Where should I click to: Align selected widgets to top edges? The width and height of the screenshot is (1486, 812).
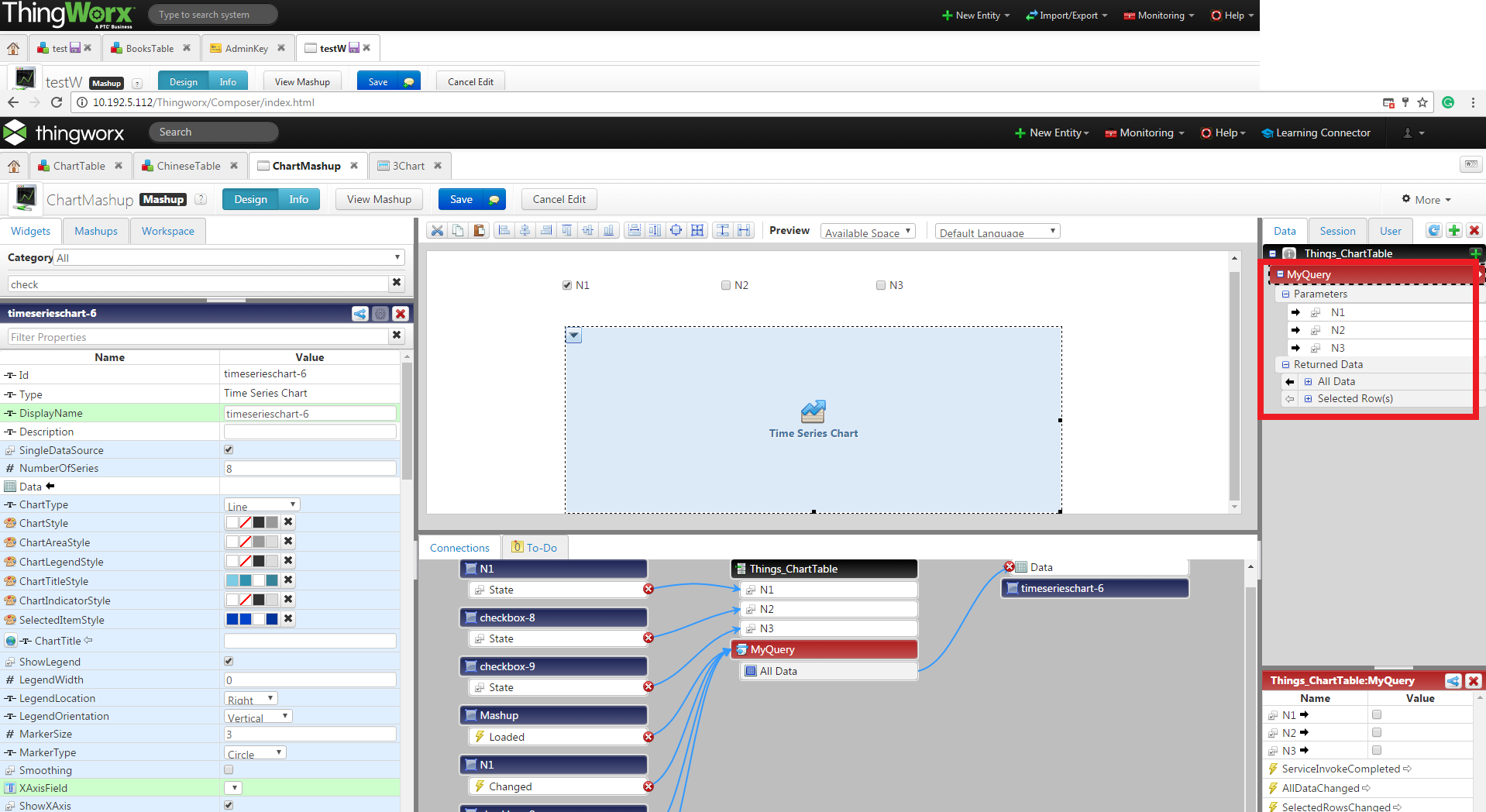(567, 230)
